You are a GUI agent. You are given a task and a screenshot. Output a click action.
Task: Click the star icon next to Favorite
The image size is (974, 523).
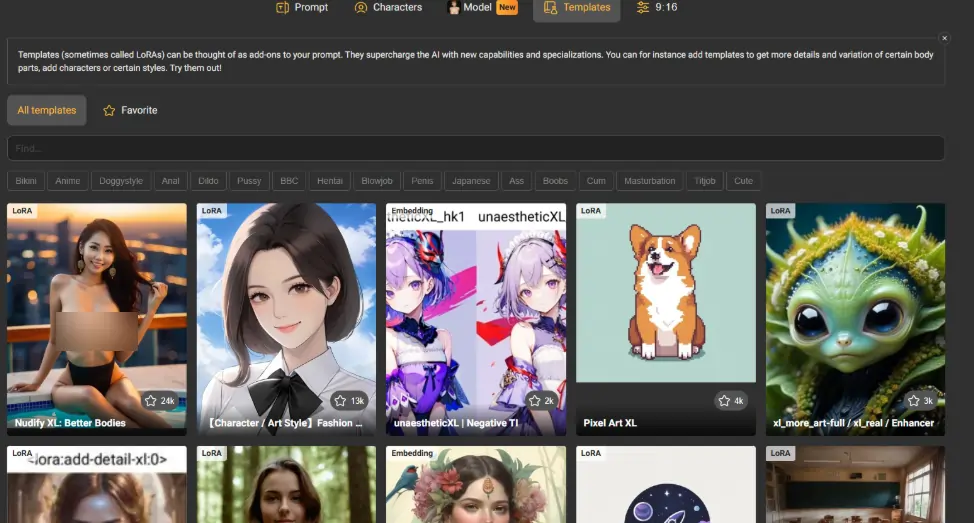pyautogui.click(x=109, y=111)
